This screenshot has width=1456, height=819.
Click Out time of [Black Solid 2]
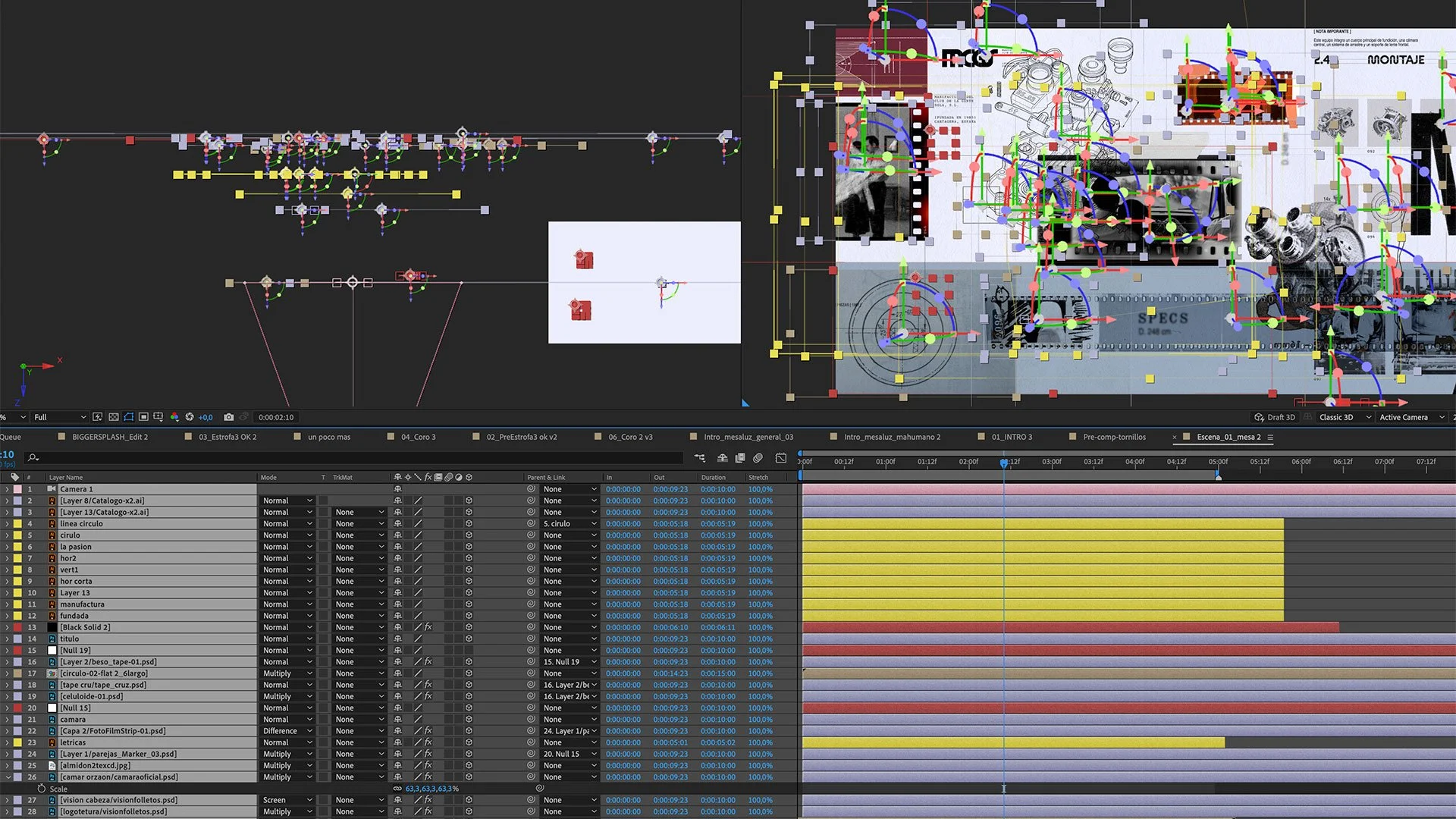[x=670, y=627]
